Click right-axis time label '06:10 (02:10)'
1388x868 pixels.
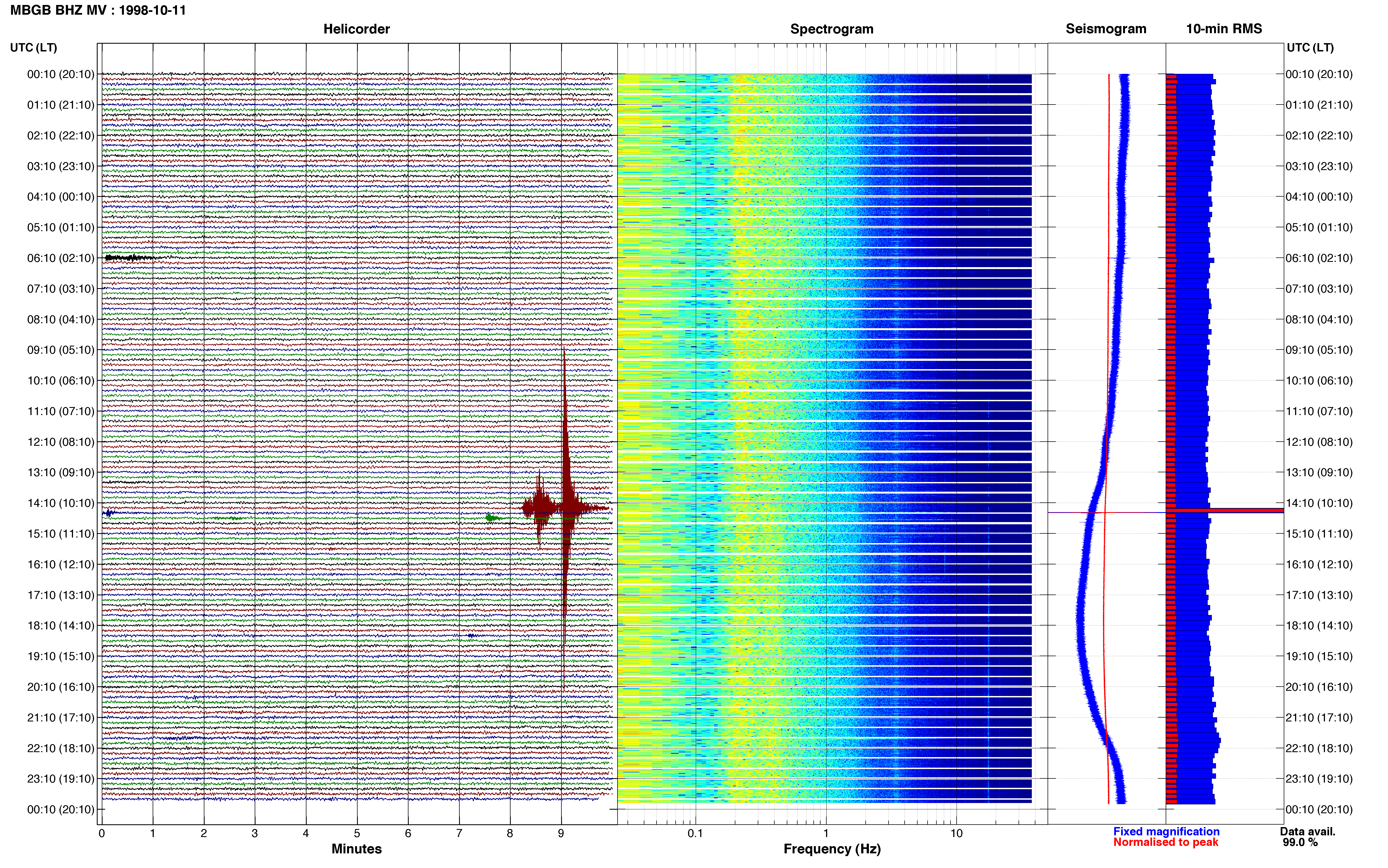click(1319, 258)
